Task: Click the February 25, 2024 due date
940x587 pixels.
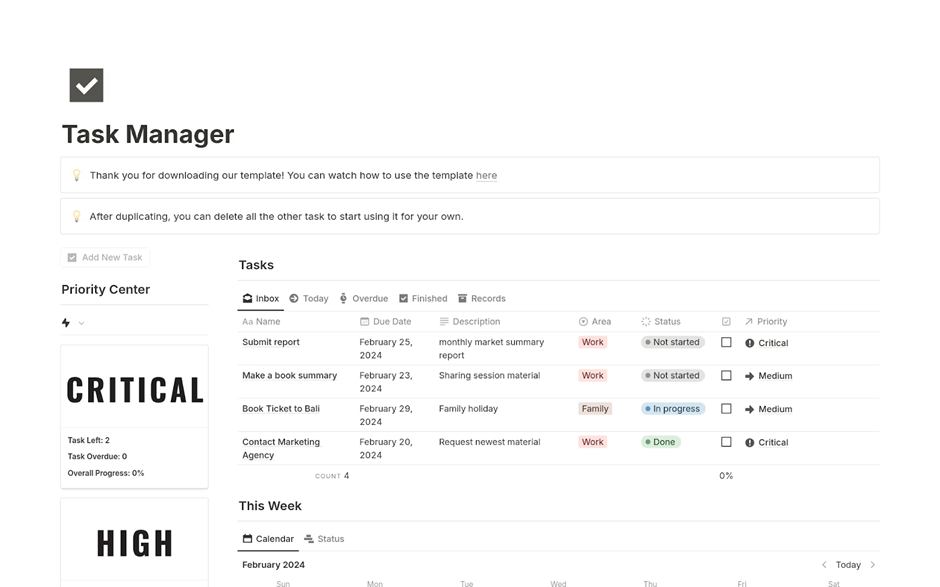Action: tap(385, 348)
